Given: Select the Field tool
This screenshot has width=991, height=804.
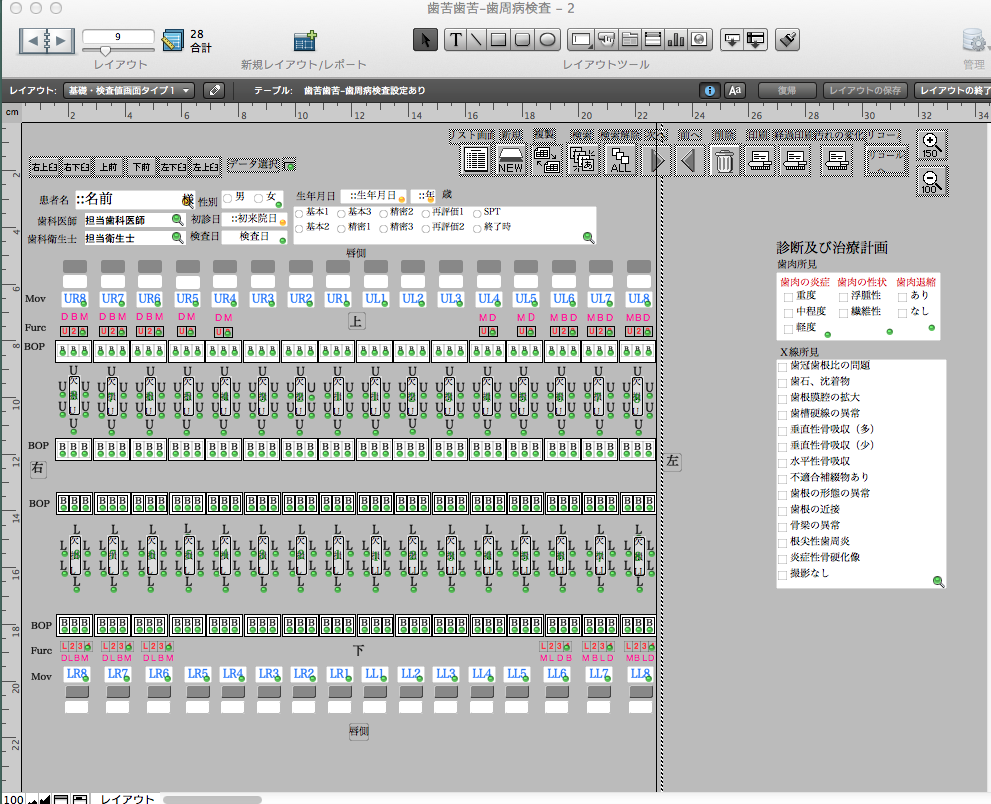Looking at the screenshot, I should (732, 40).
